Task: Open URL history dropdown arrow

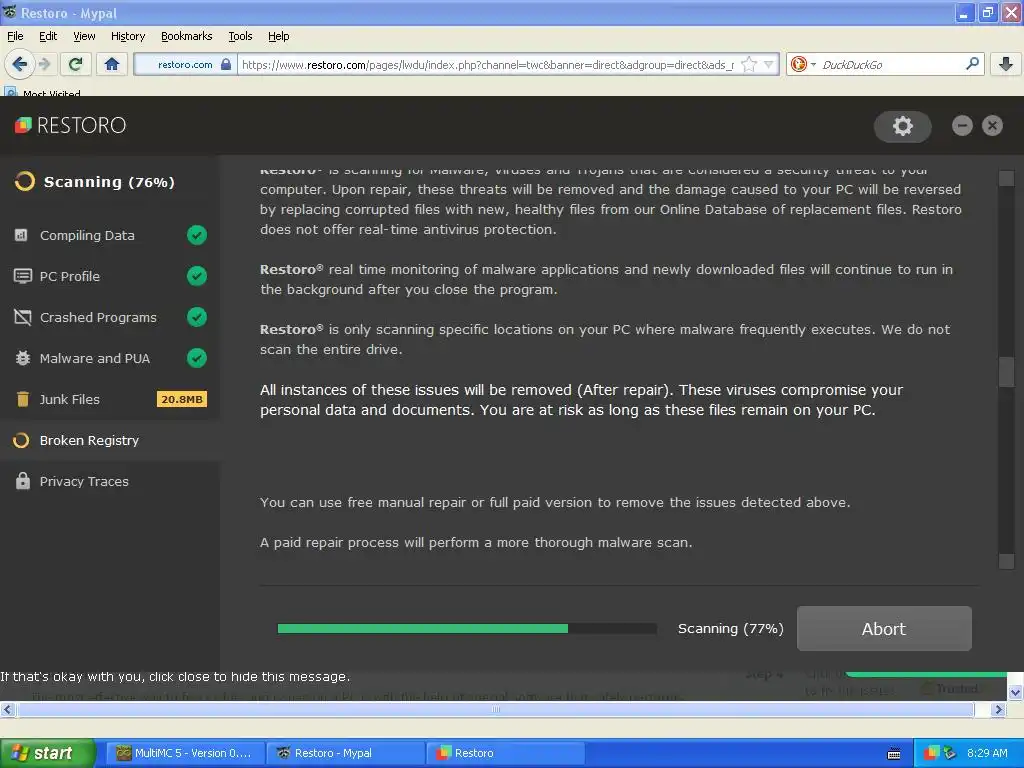Action: (x=769, y=64)
